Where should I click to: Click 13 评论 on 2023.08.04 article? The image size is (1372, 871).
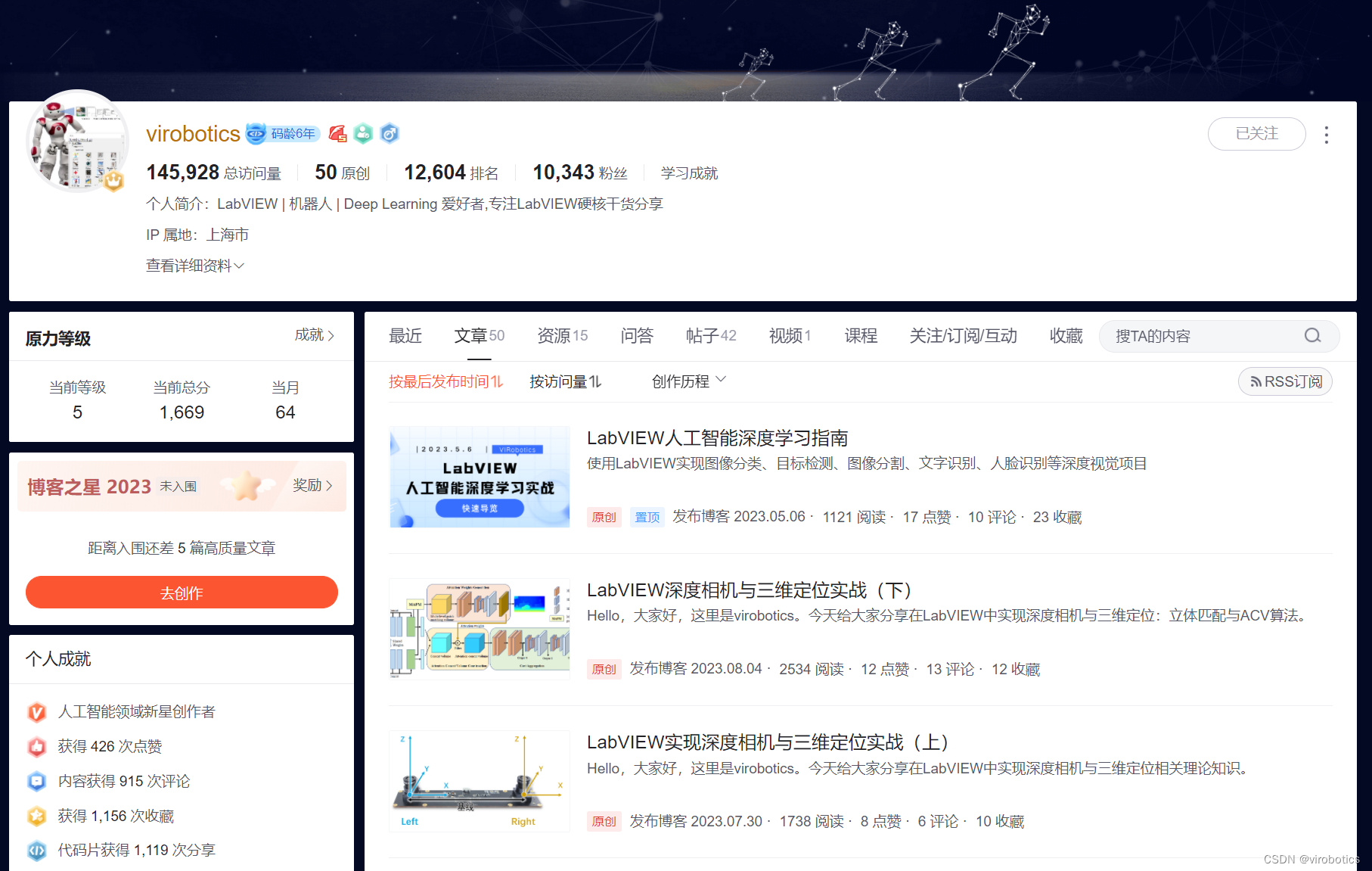[950, 670]
